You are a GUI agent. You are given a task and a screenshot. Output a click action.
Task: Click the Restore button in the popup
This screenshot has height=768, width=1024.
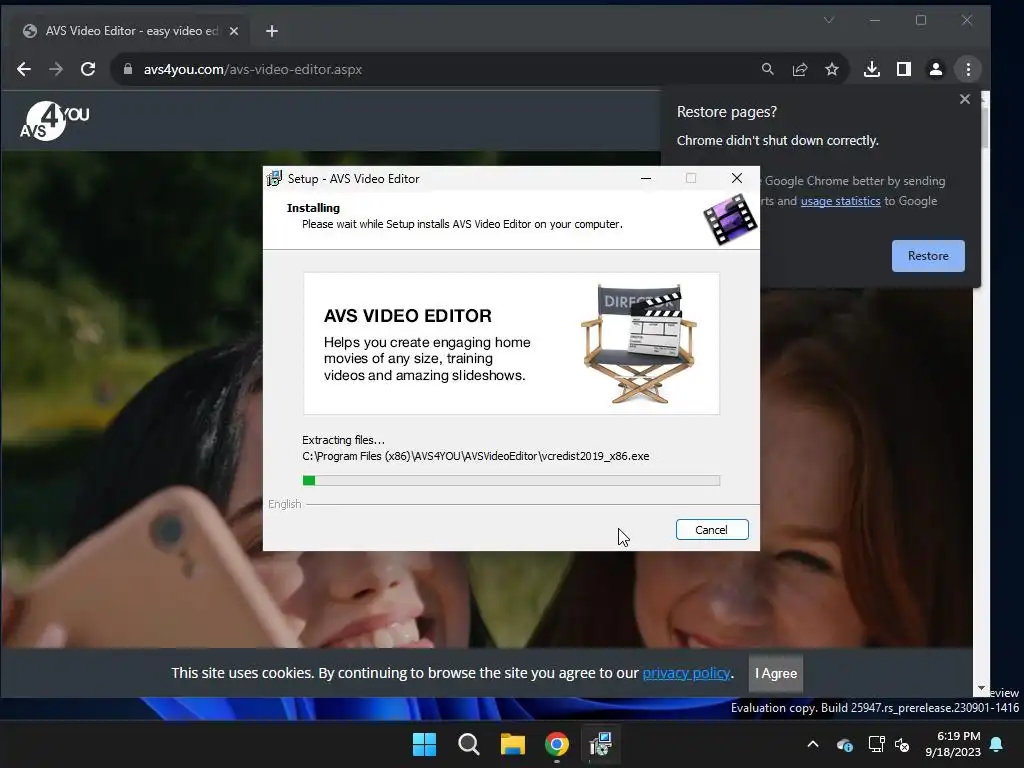point(928,256)
